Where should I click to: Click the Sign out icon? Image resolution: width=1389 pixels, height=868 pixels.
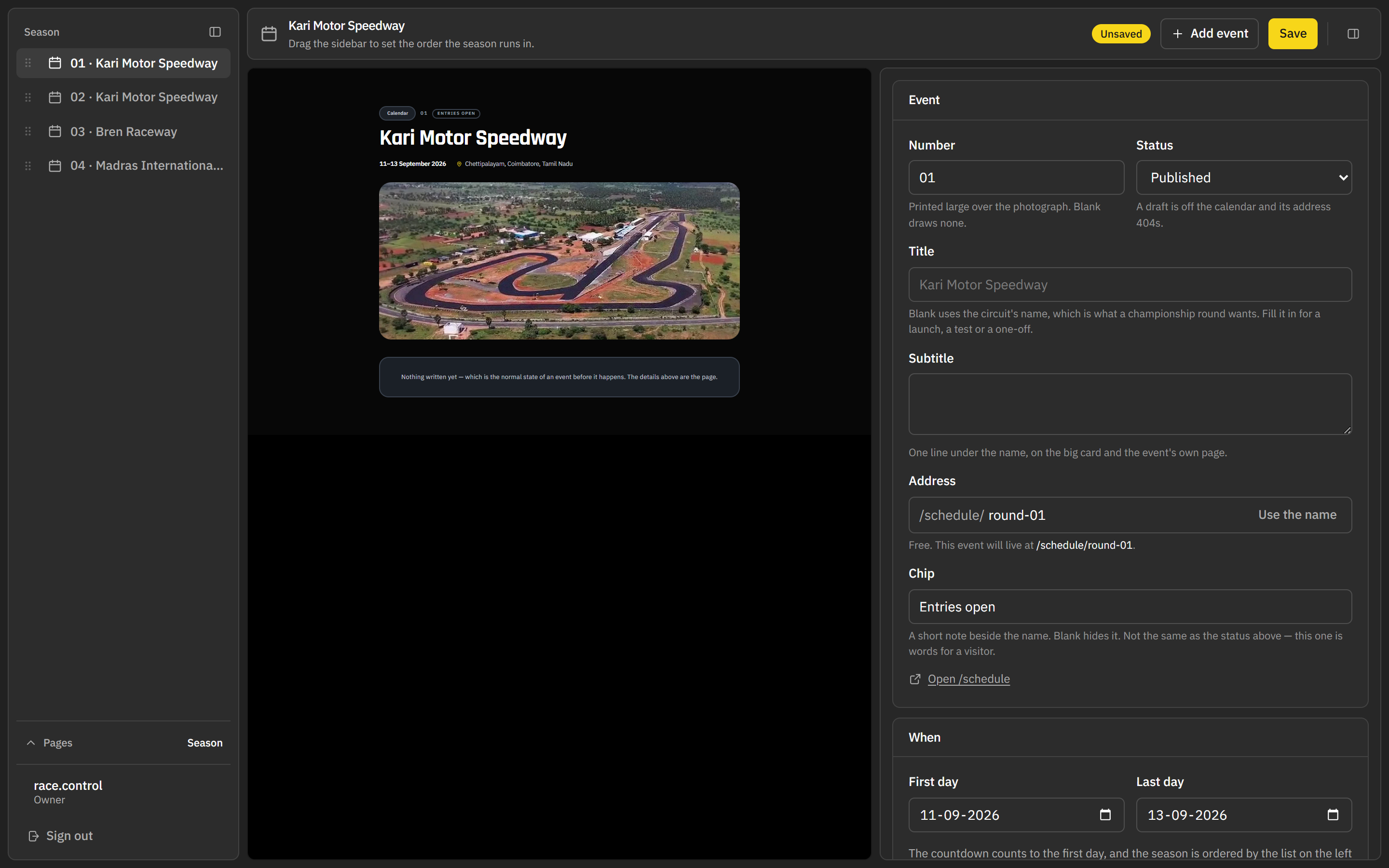34,836
